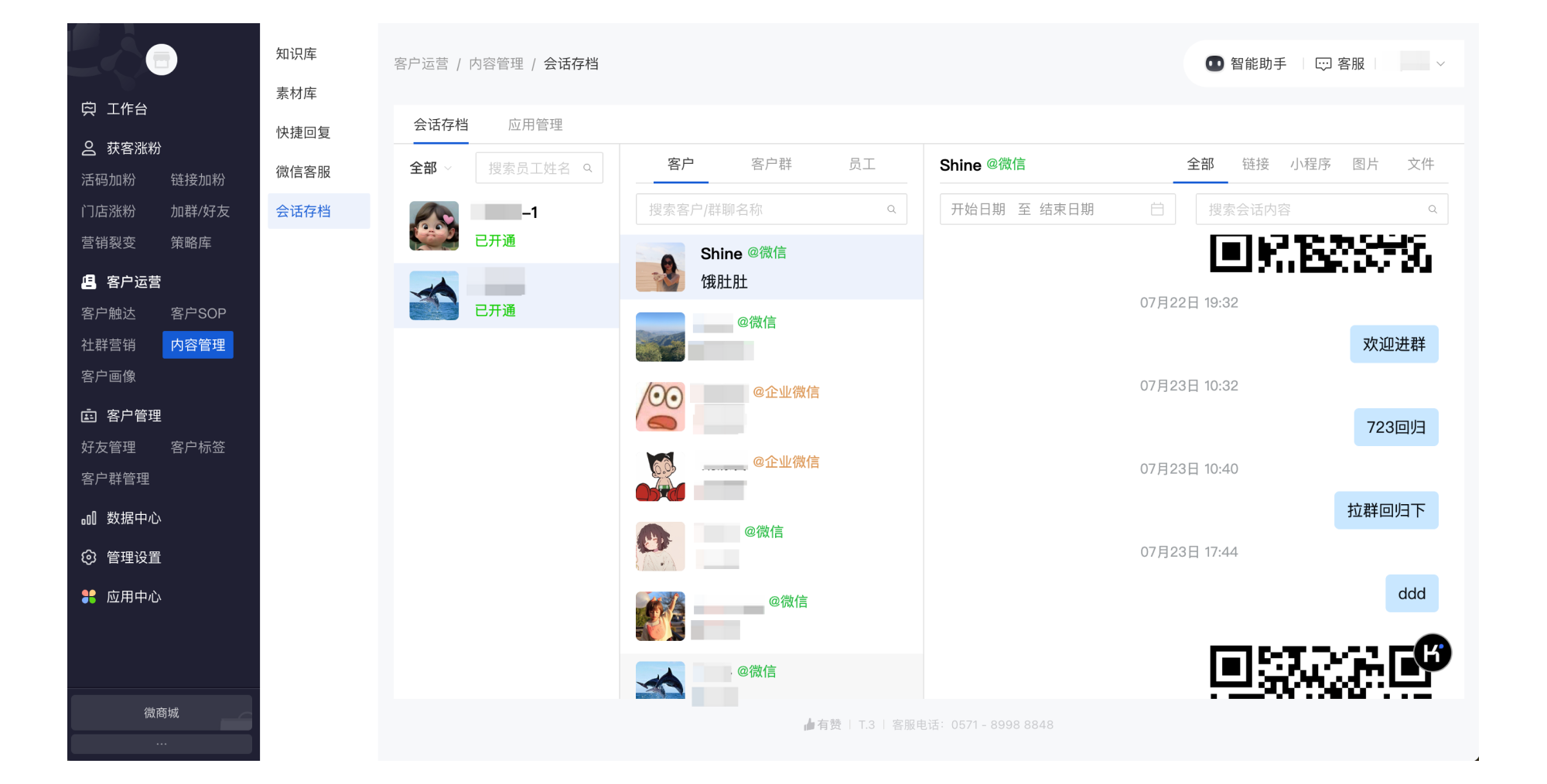This screenshot has width=1547, height=784.
Task: Click the floating K assistant badge
Action: click(1433, 653)
